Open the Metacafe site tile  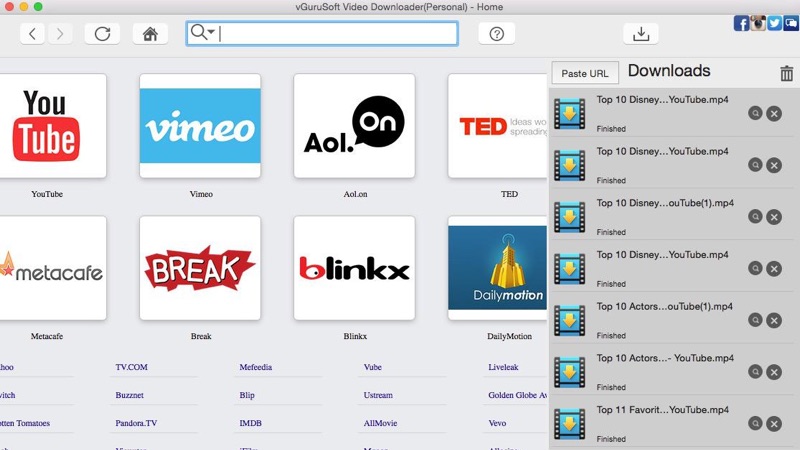(53, 268)
